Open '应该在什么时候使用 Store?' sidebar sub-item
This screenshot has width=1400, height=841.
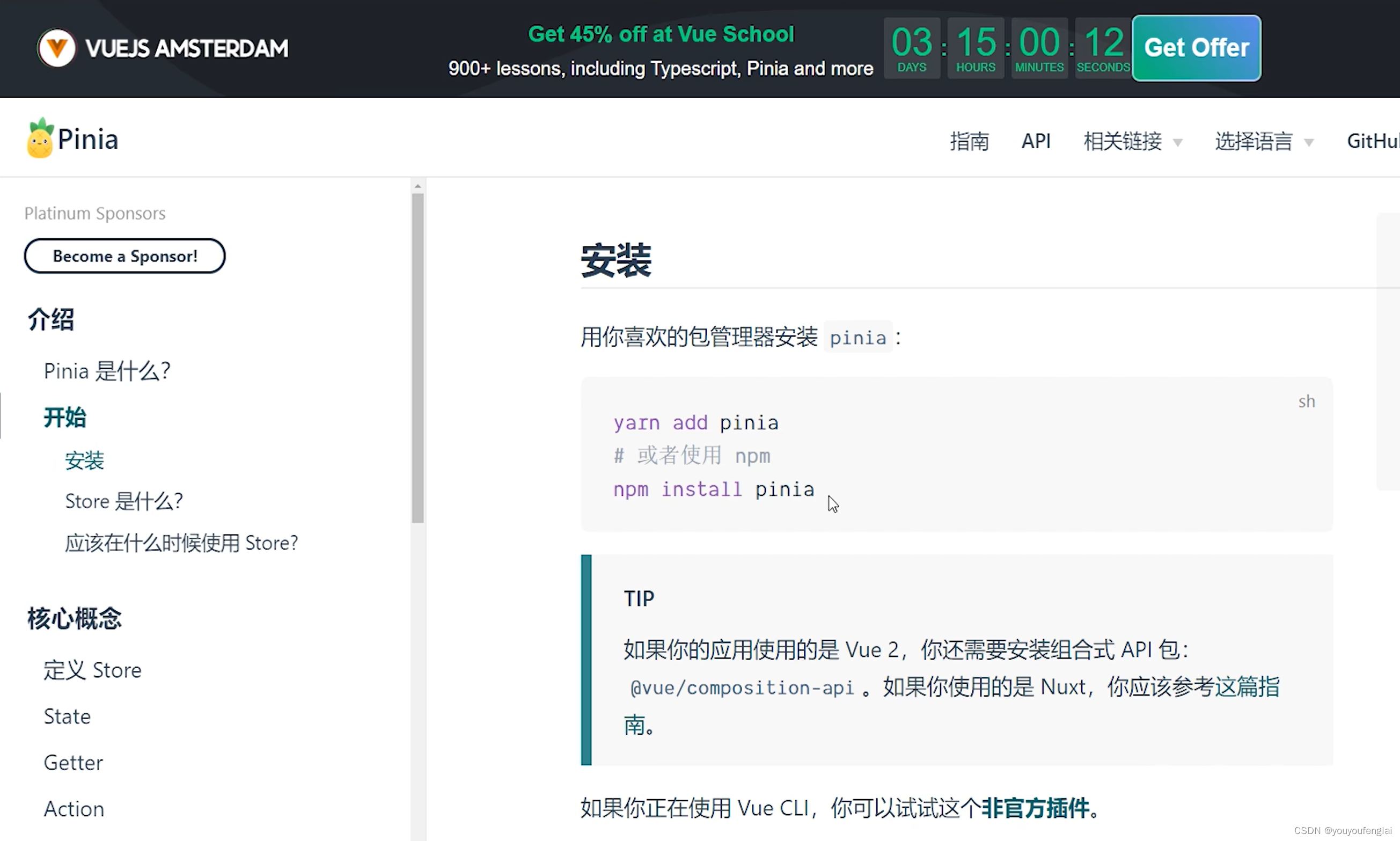[181, 543]
